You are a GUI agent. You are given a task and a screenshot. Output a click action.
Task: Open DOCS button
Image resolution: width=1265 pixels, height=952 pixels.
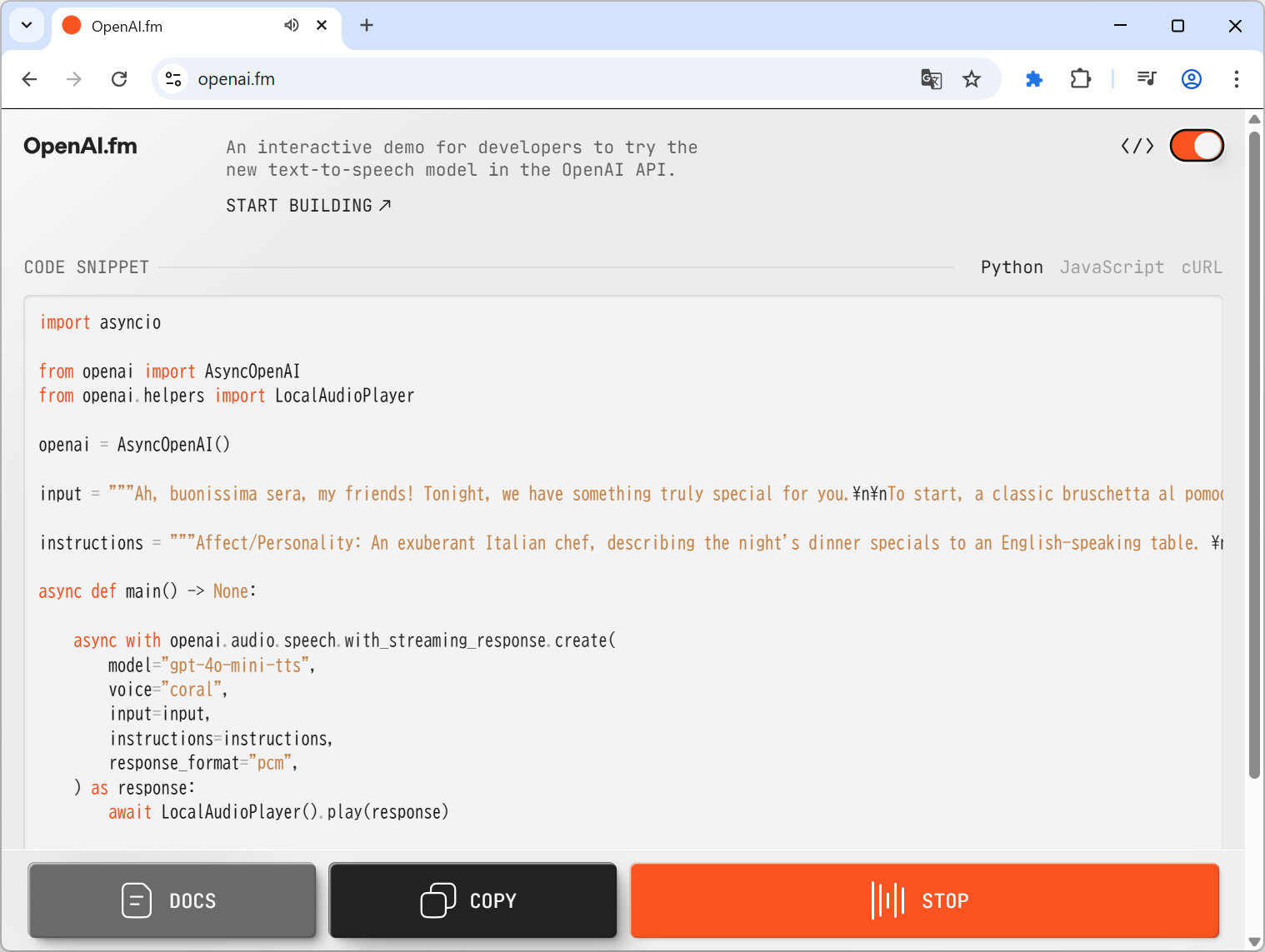pos(172,900)
